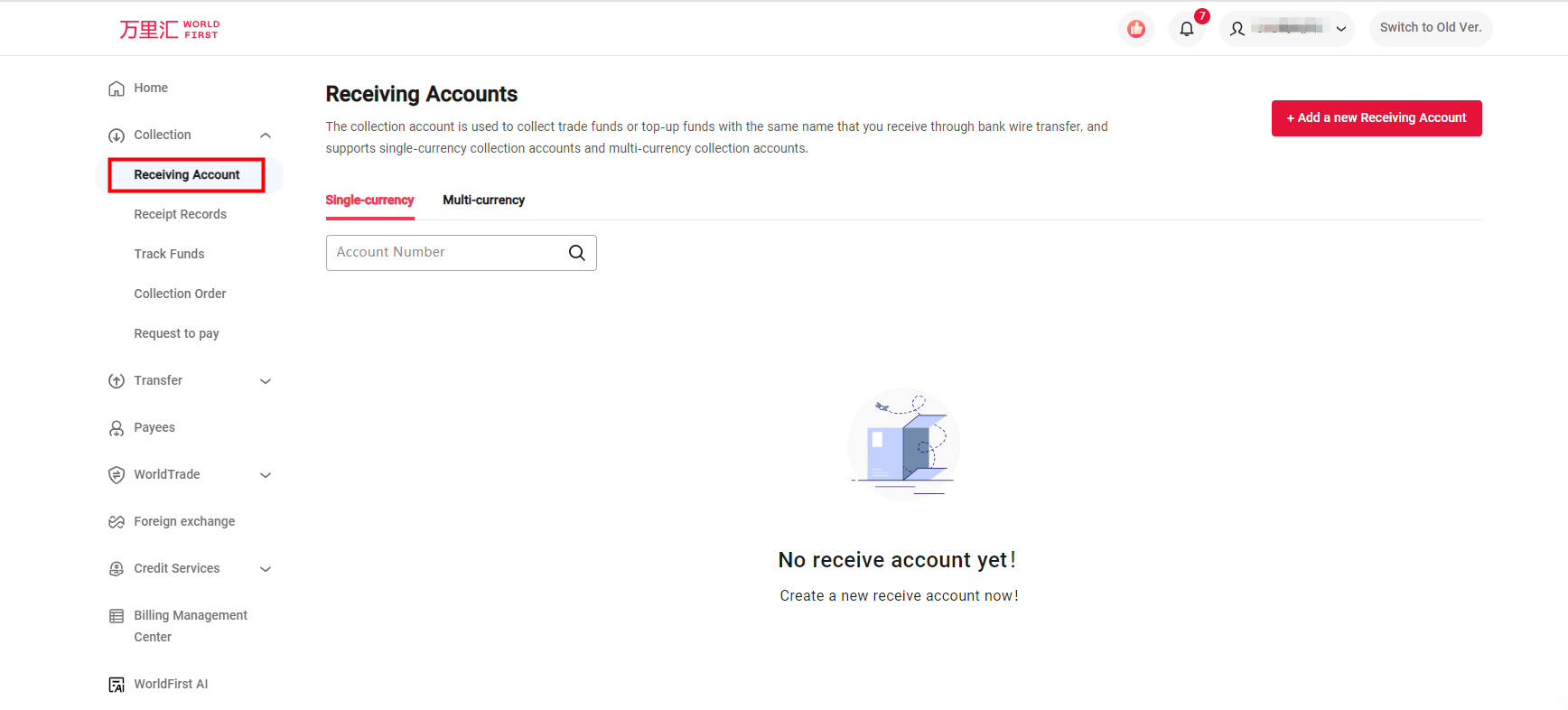Select the Single-currency tab
Viewport: 1568px width, 710px height.
tap(369, 201)
